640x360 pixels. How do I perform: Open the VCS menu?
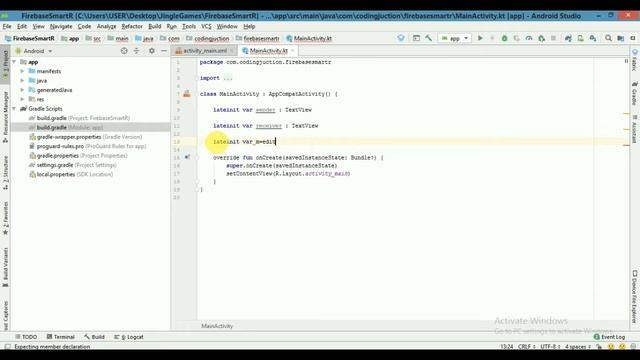(206, 26)
